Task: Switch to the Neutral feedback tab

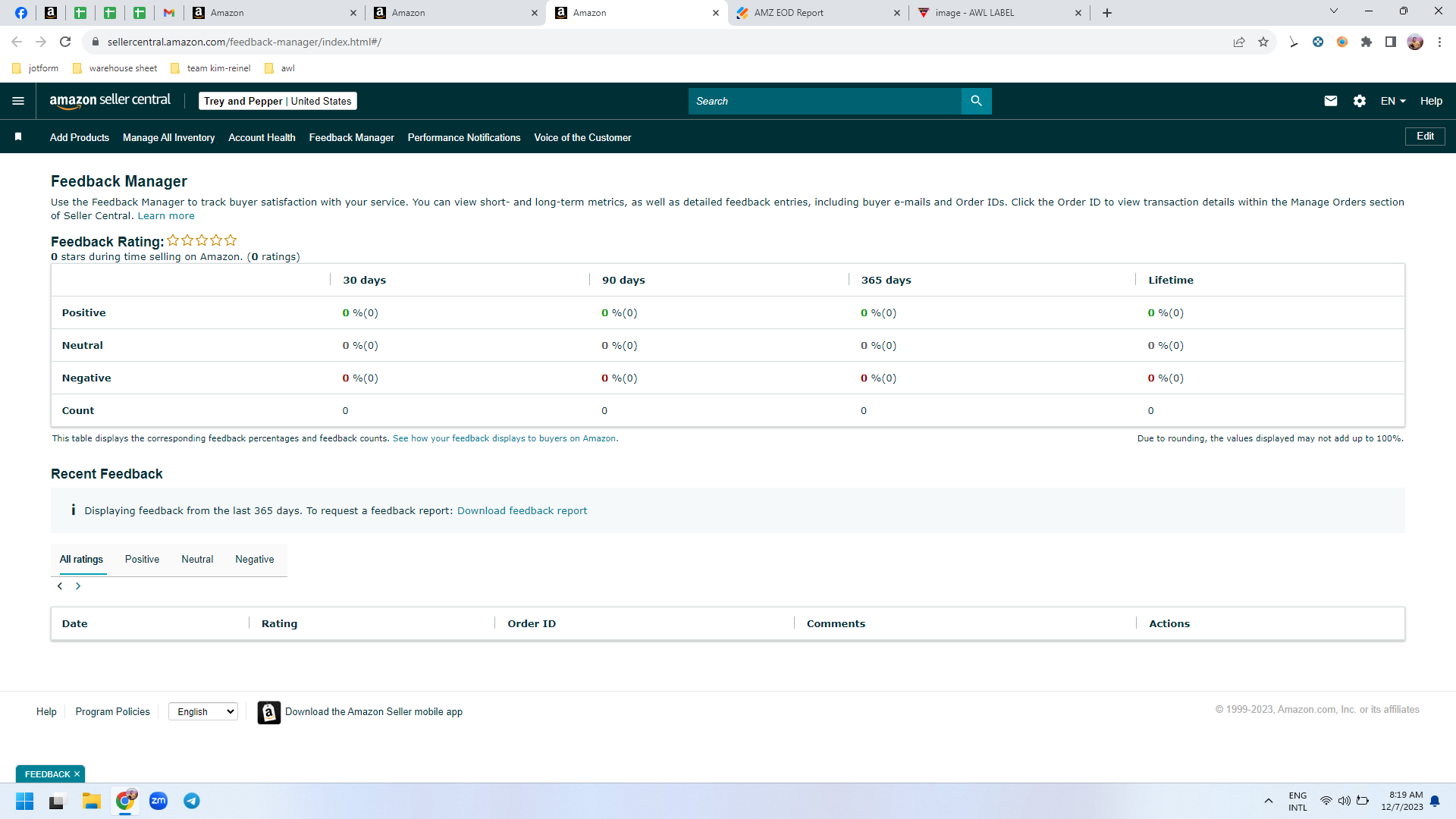Action: [197, 560]
